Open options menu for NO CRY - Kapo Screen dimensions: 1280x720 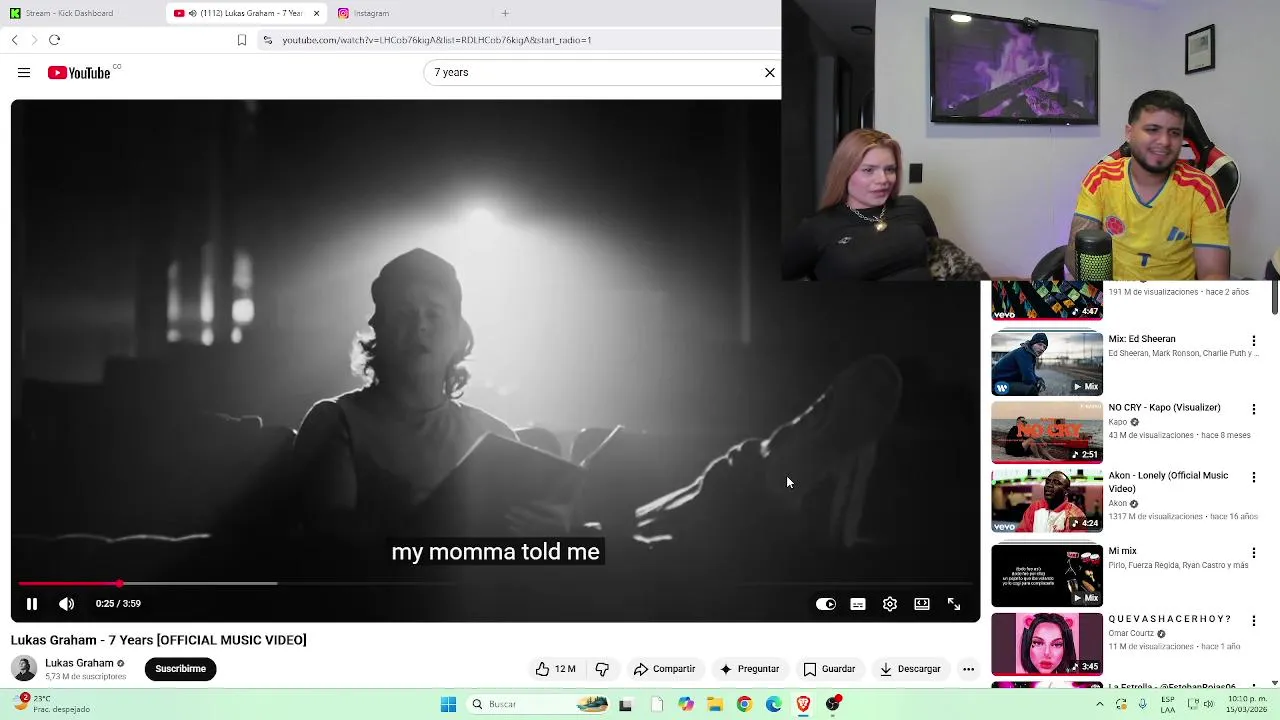pyautogui.click(x=1254, y=409)
